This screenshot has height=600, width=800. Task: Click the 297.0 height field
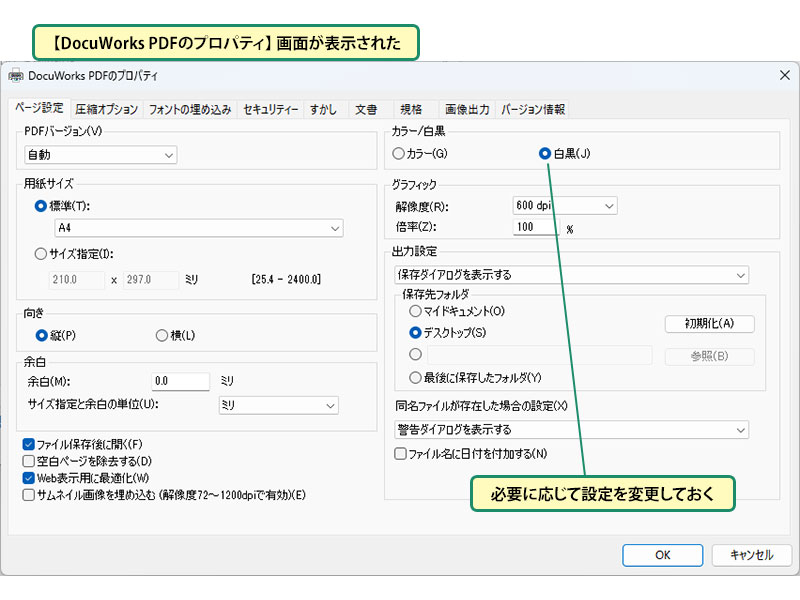click(x=151, y=280)
